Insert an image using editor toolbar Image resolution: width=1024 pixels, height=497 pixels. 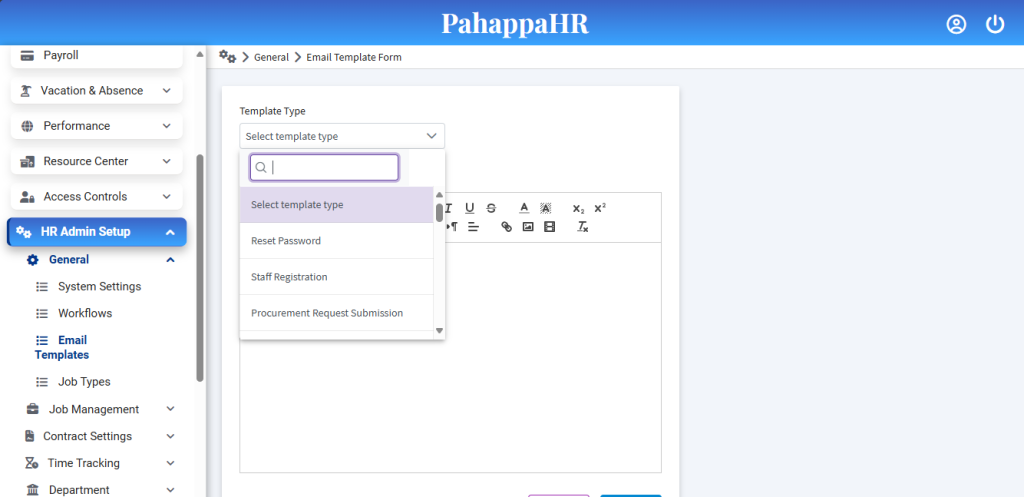click(x=528, y=227)
